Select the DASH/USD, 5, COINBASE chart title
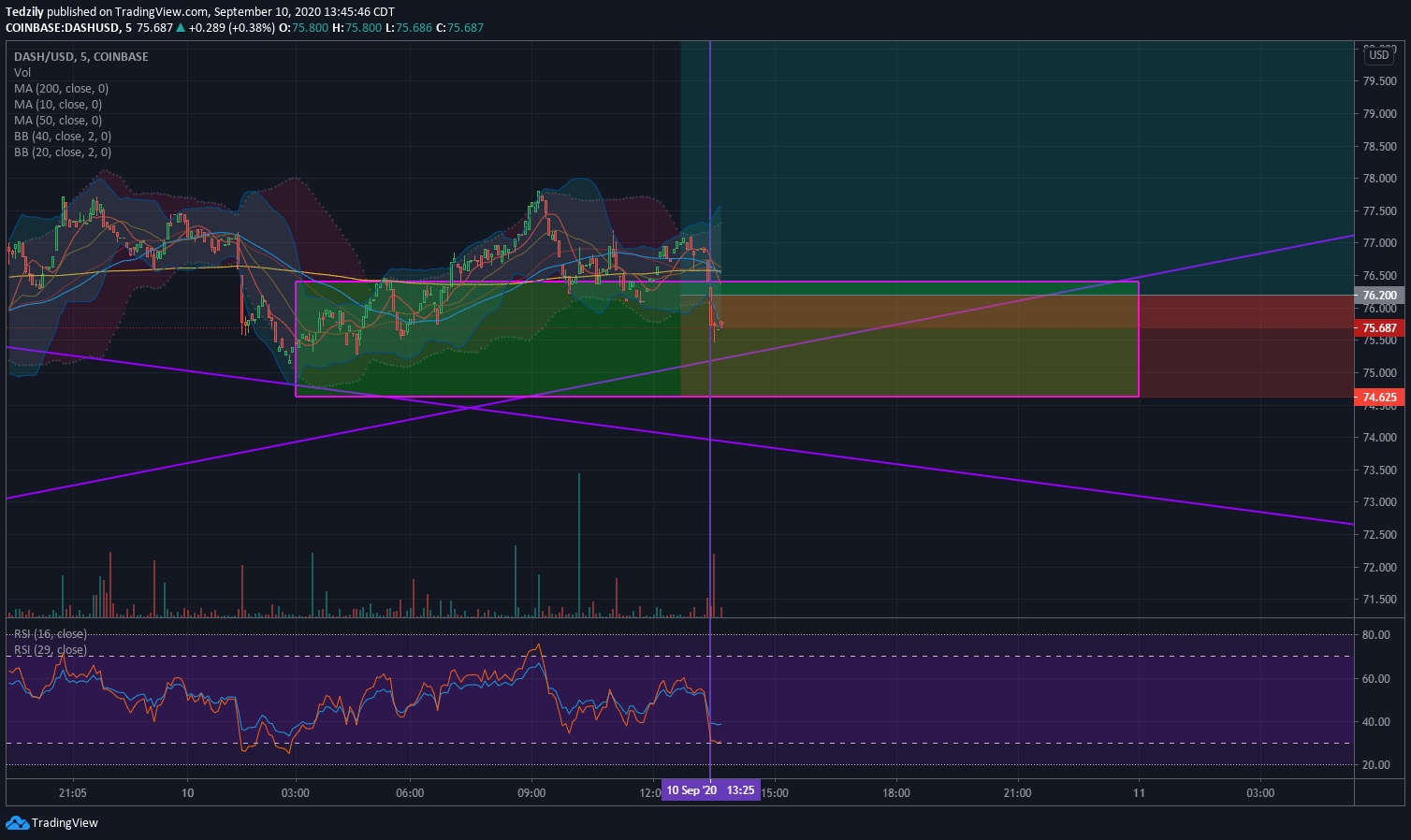The height and width of the screenshot is (840, 1411). pyautogui.click(x=81, y=57)
